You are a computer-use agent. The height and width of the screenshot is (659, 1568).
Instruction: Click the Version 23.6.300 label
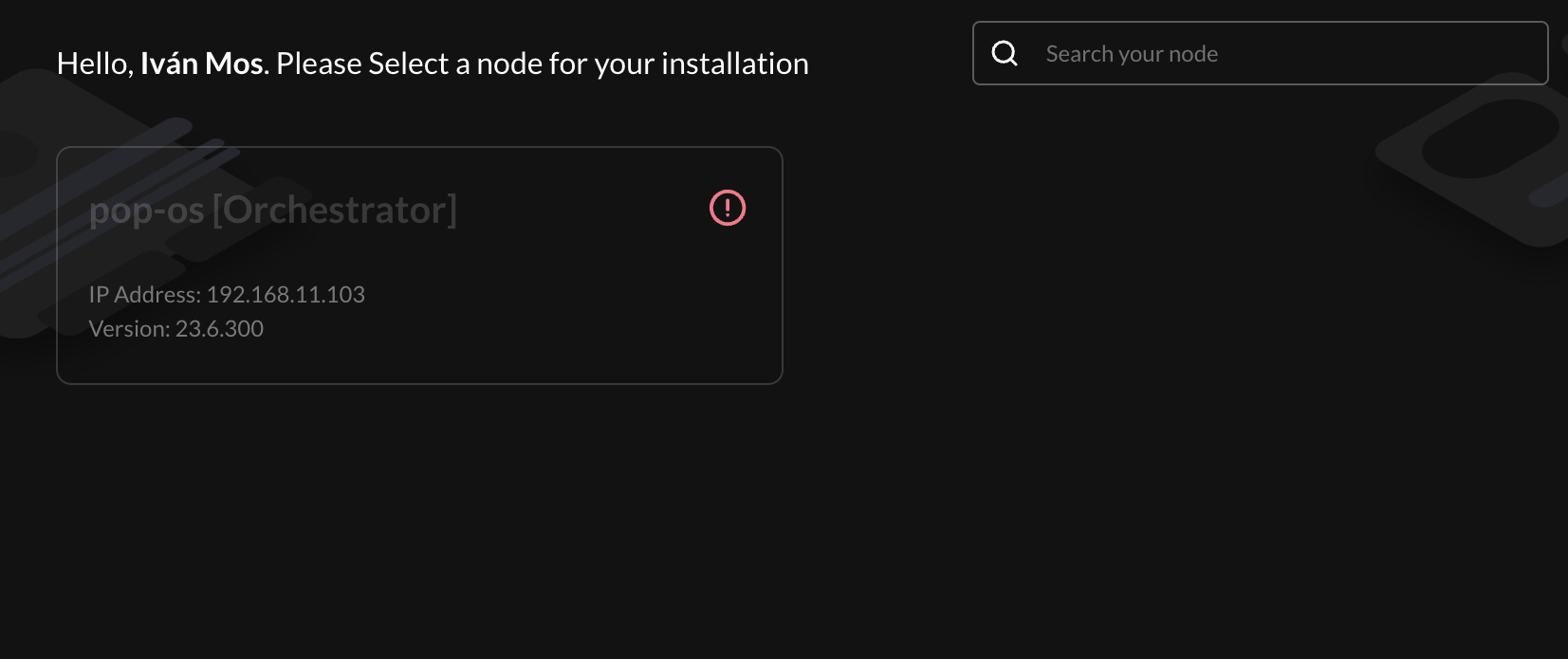pyautogui.click(x=176, y=328)
